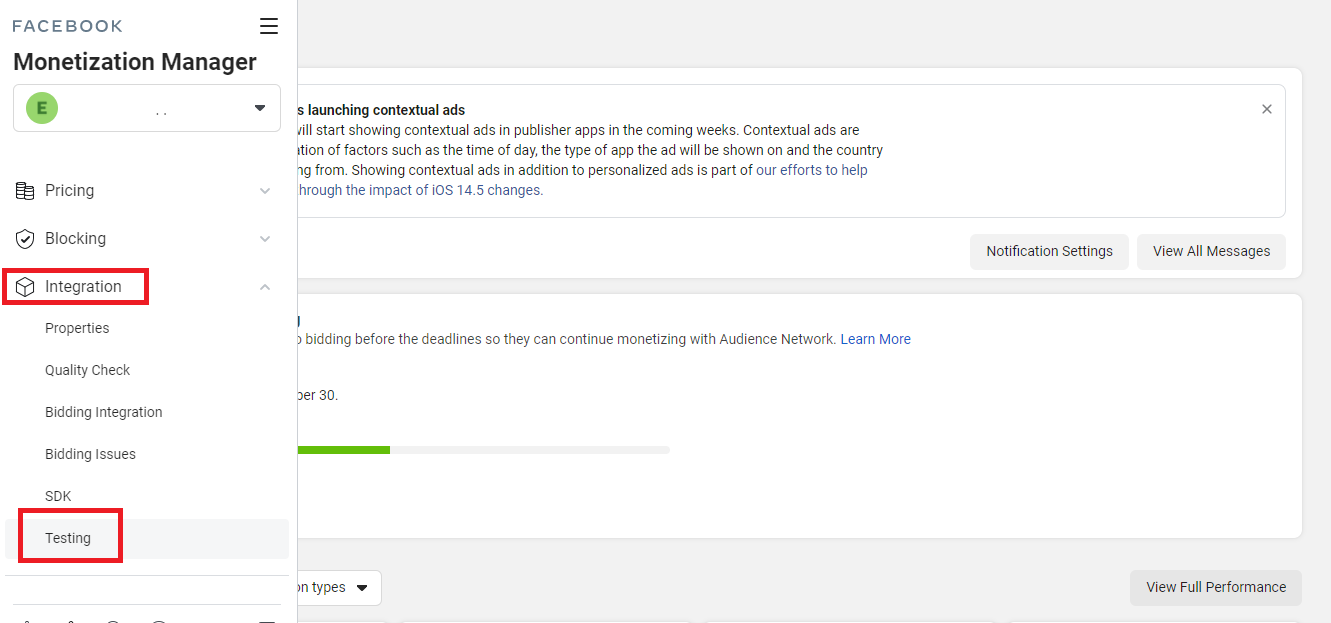
Task: Click the green bidding progress bar
Action: (343, 450)
